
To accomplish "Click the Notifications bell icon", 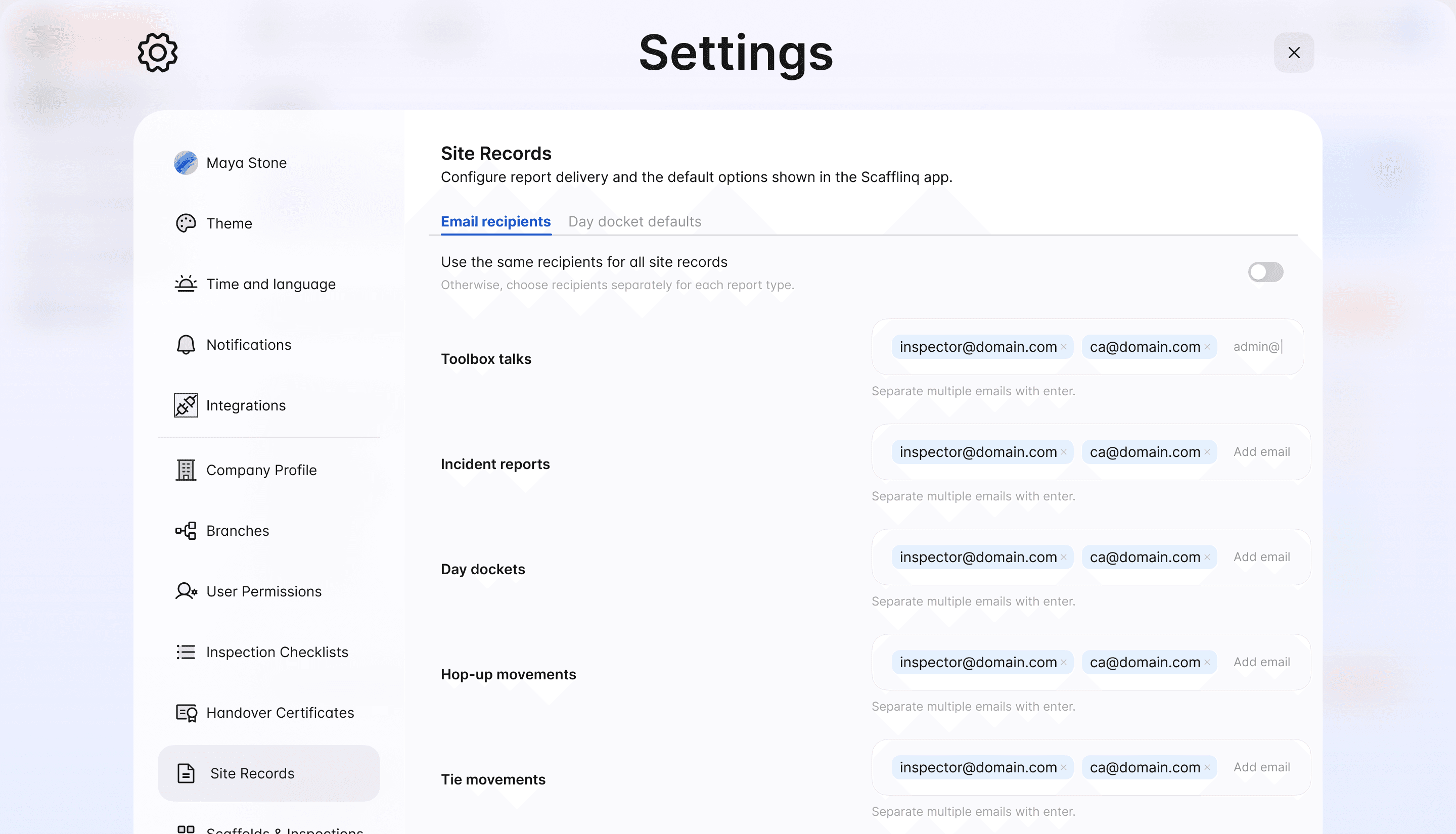I will pyautogui.click(x=186, y=345).
